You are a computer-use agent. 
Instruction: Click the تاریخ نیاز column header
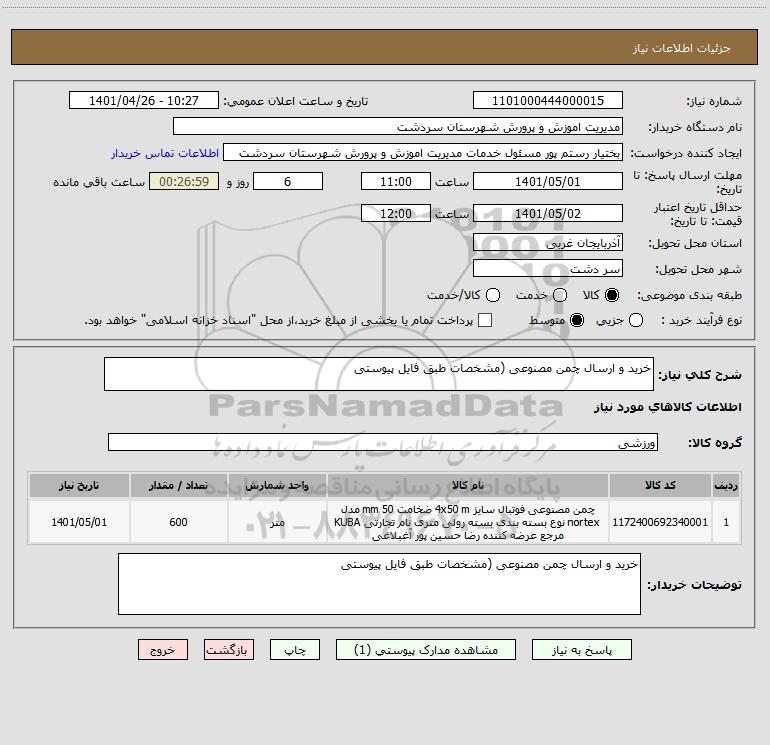(x=79, y=485)
